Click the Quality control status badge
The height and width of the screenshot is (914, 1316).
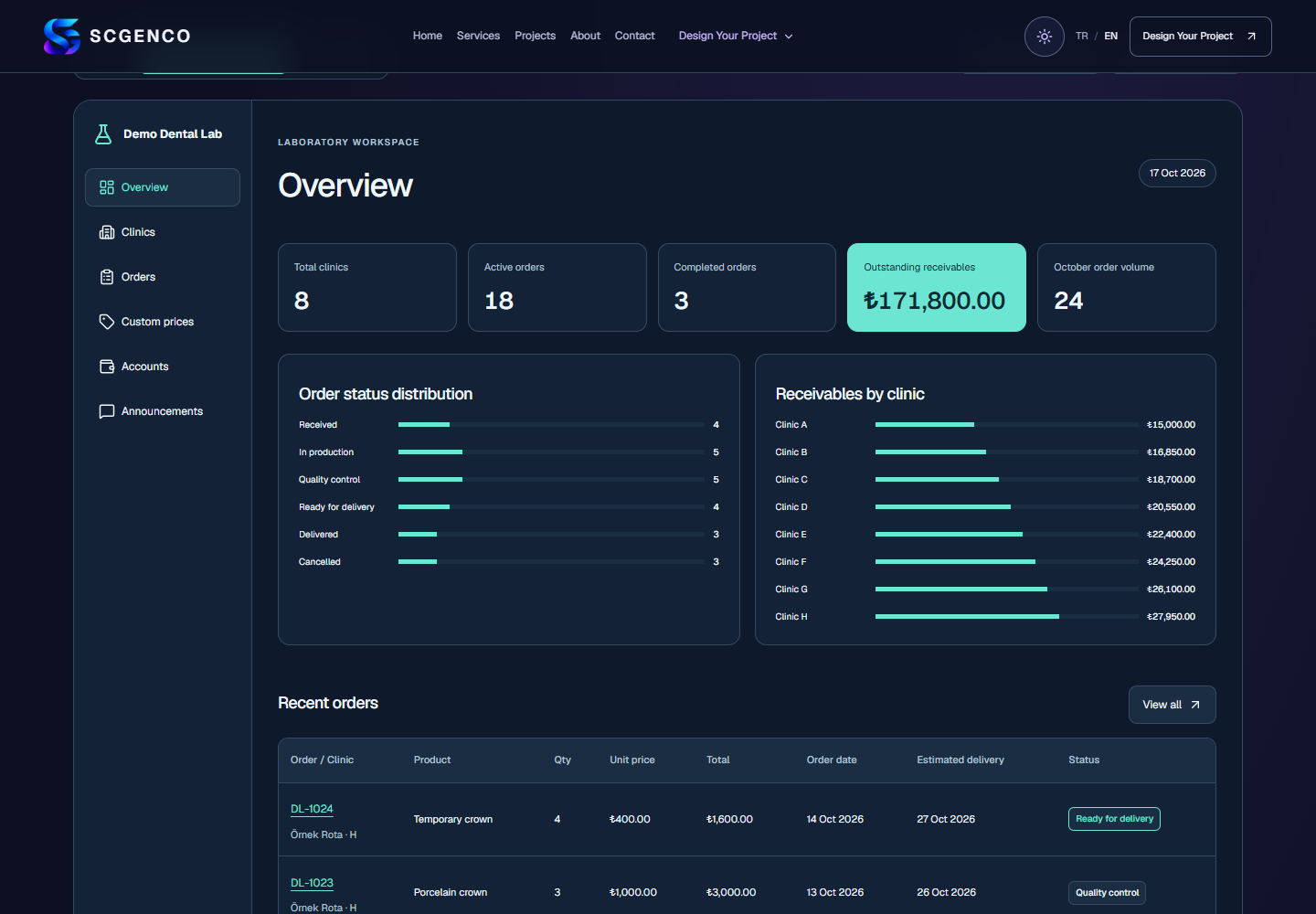click(x=1107, y=893)
